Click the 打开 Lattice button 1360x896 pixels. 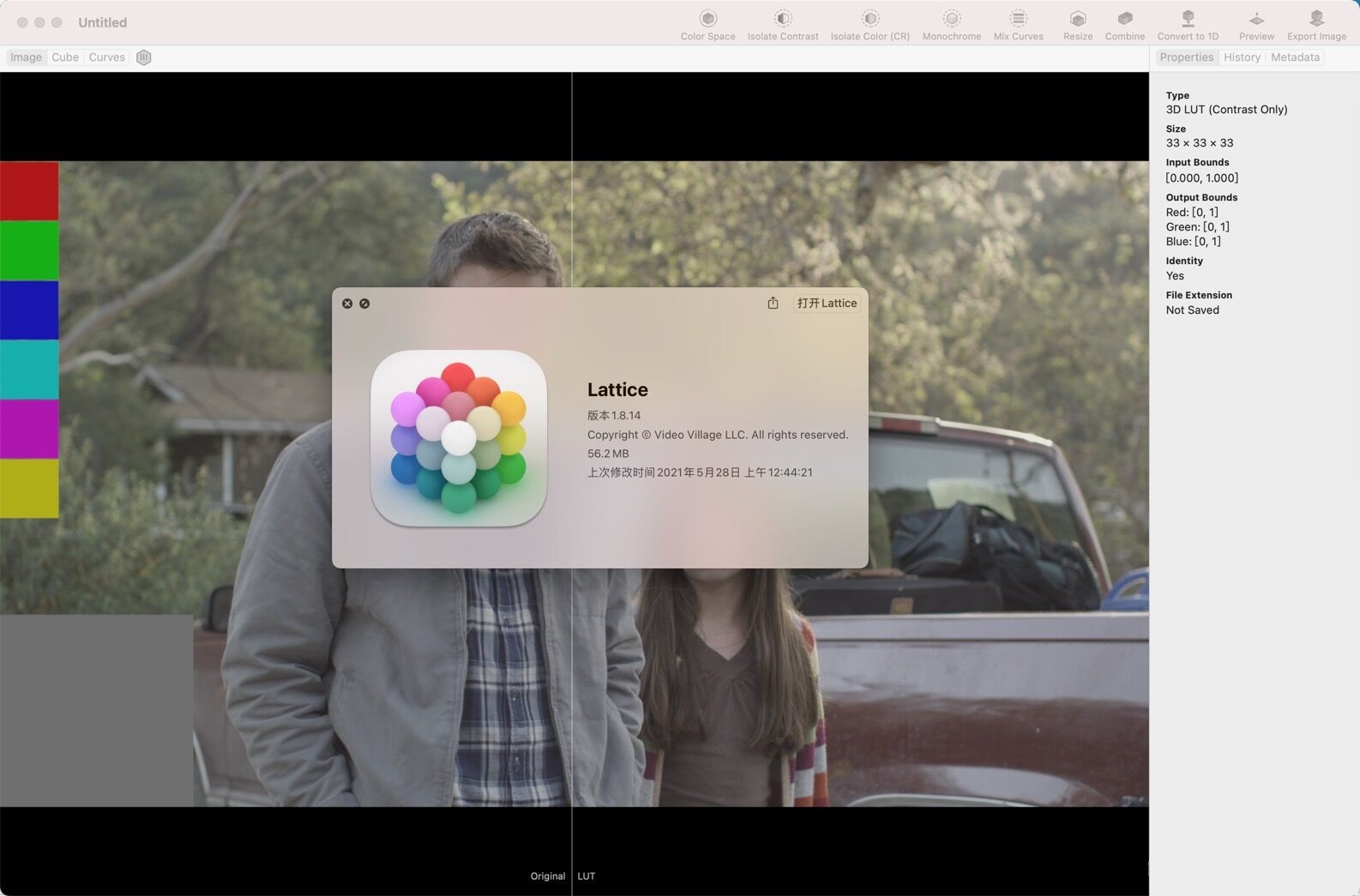pos(827,303)
